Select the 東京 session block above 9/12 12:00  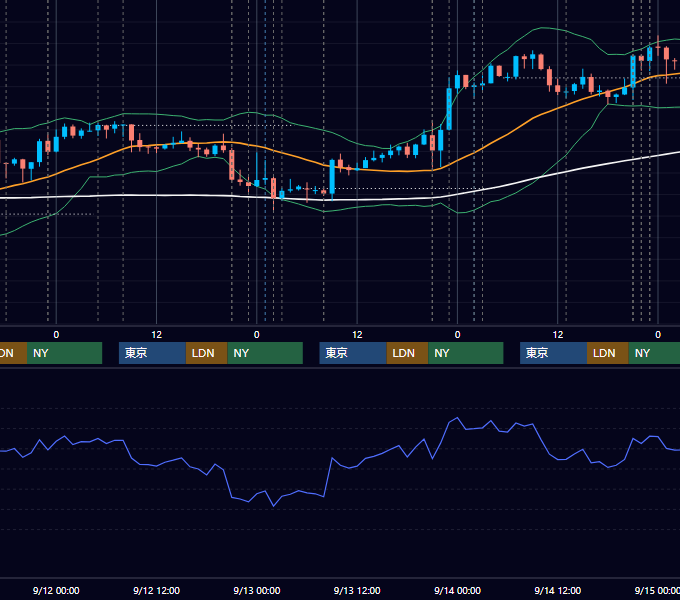152,353
